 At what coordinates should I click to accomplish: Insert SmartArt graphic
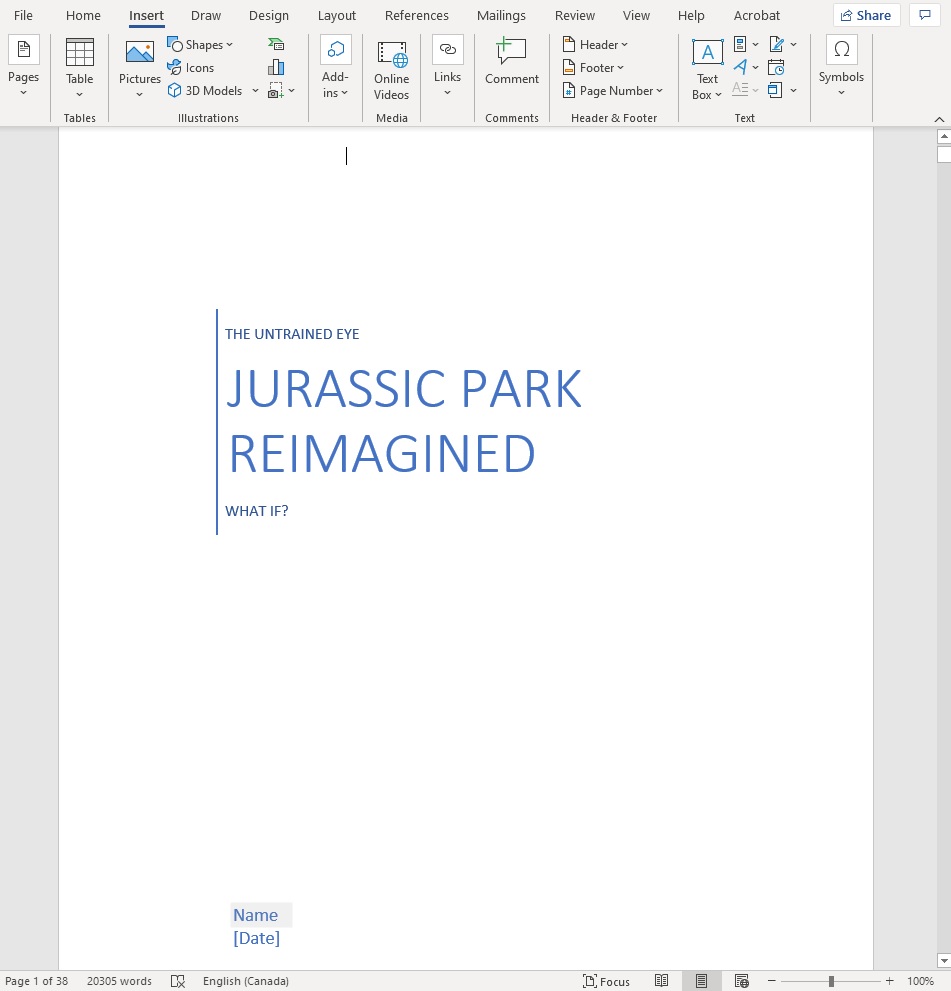[x=276, y=44]
